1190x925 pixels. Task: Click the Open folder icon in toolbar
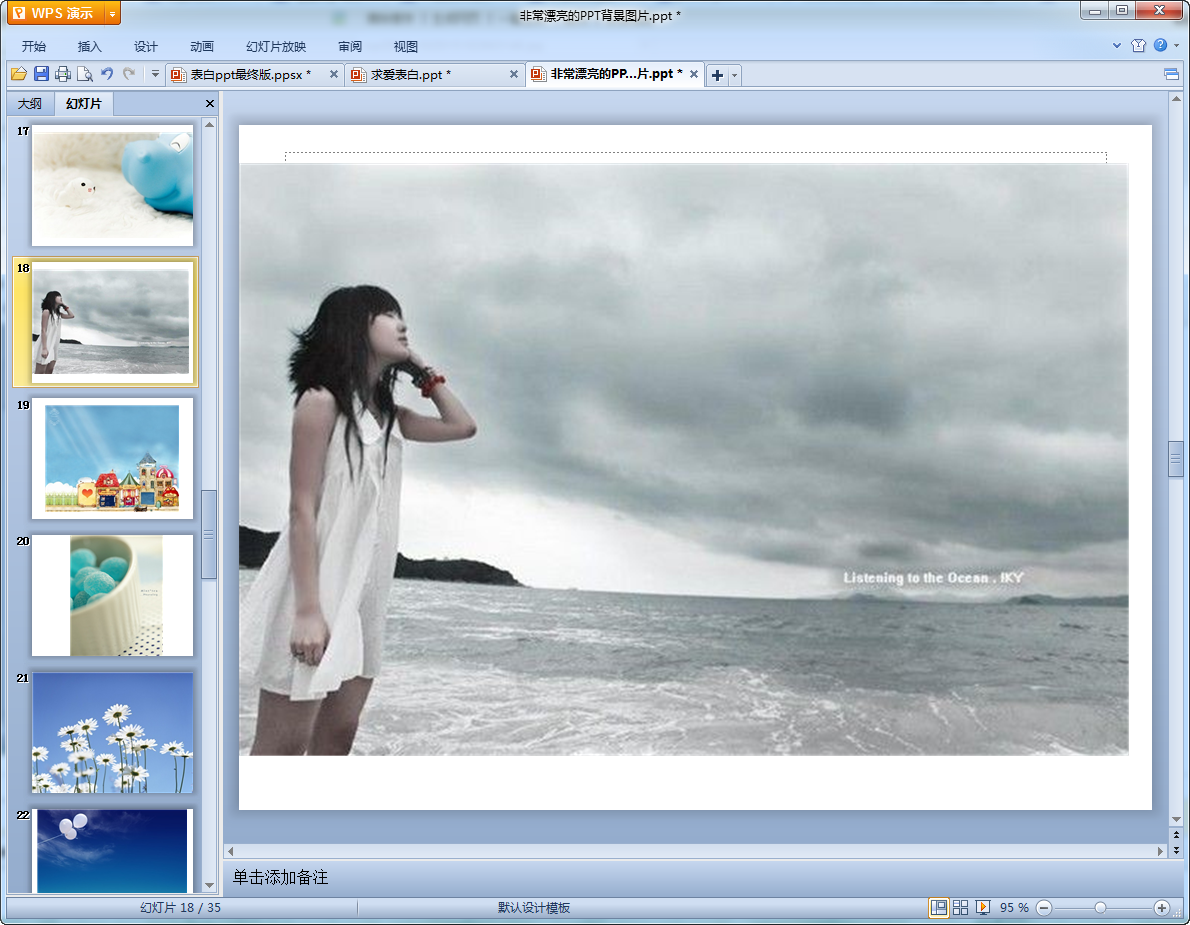(x=18, y=74)
